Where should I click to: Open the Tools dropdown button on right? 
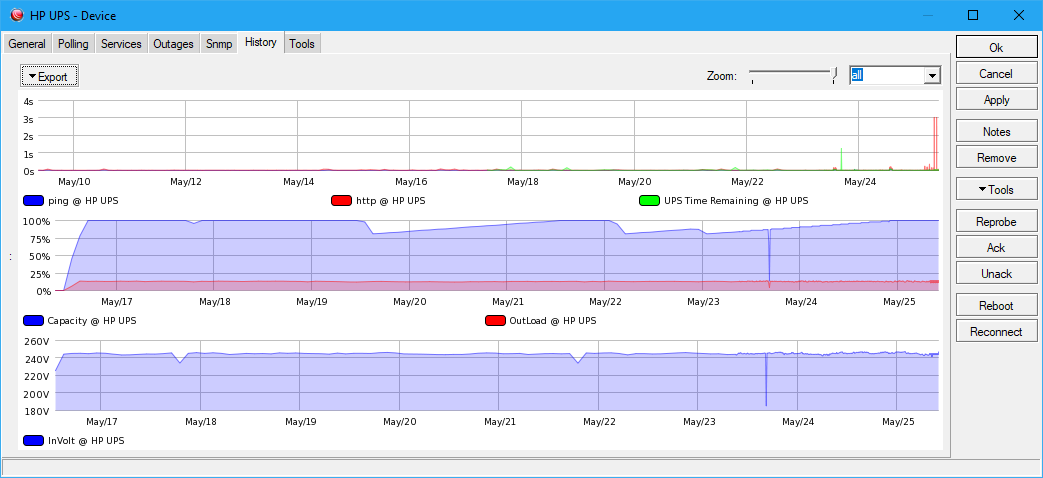click(996, 190)
